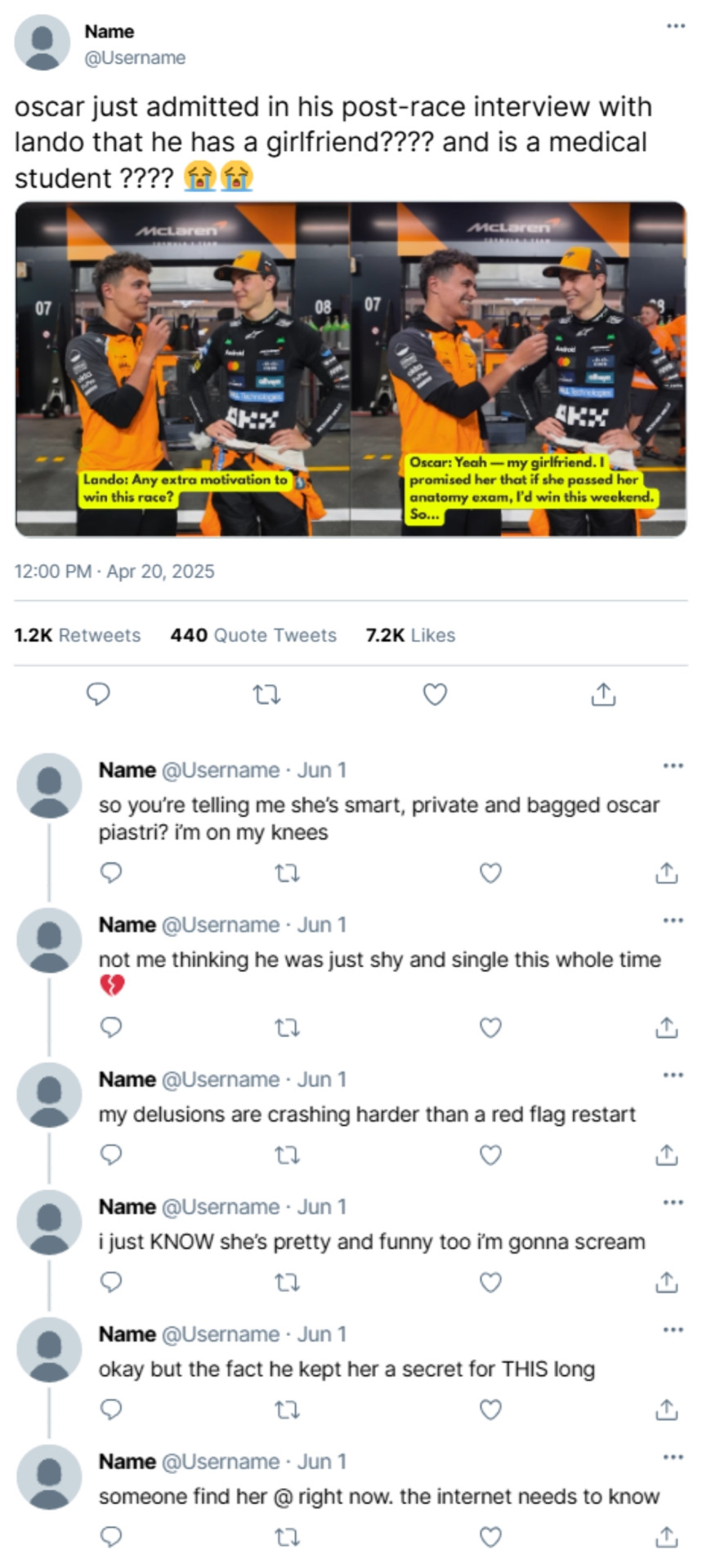Click the main tweet author's avatar
Image resolution: width=702 pixels, height=1568 pixels.
[x=42, y=42]
